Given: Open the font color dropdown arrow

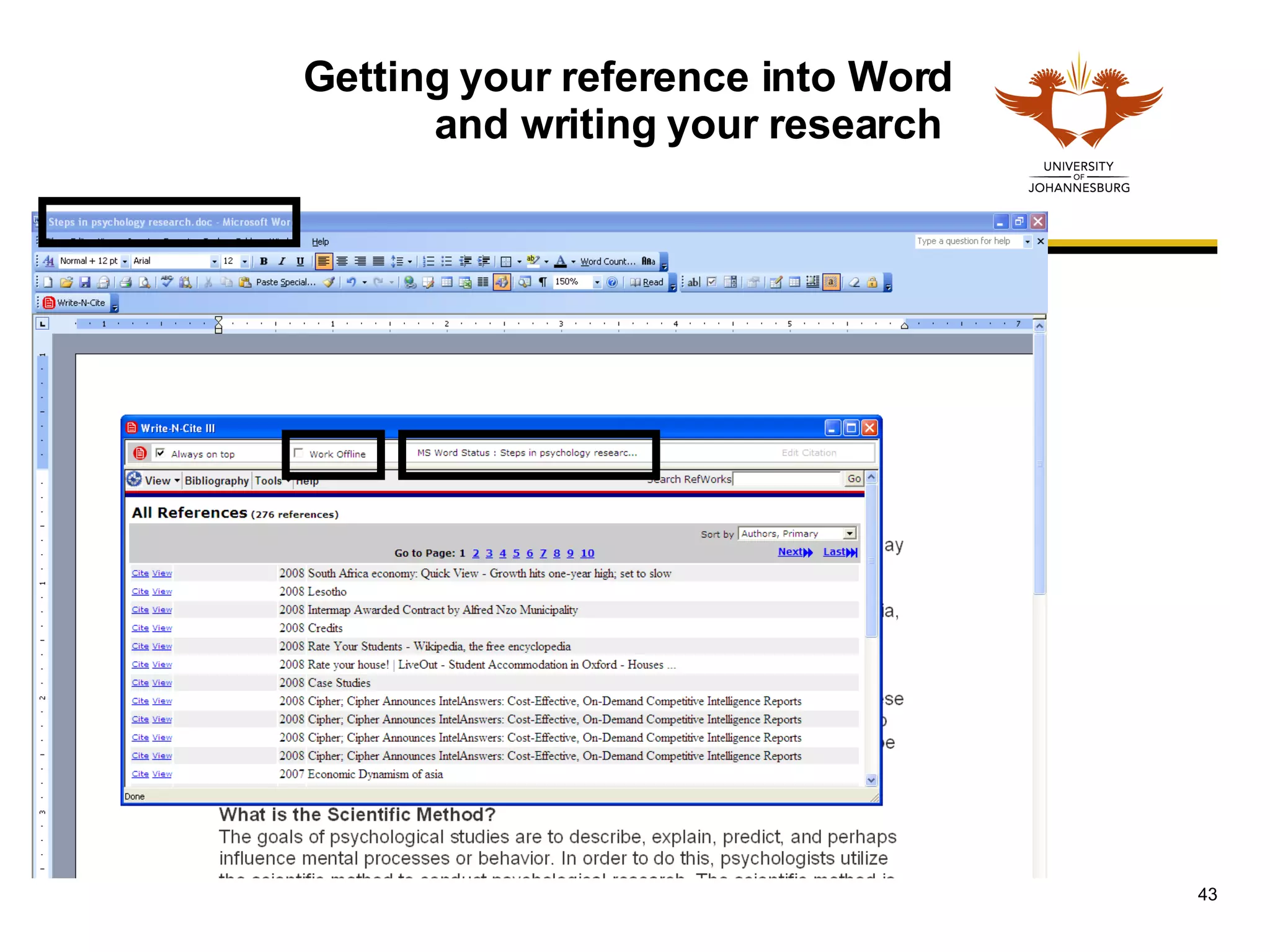Looking at the screenshot, I should coord(573,262).
